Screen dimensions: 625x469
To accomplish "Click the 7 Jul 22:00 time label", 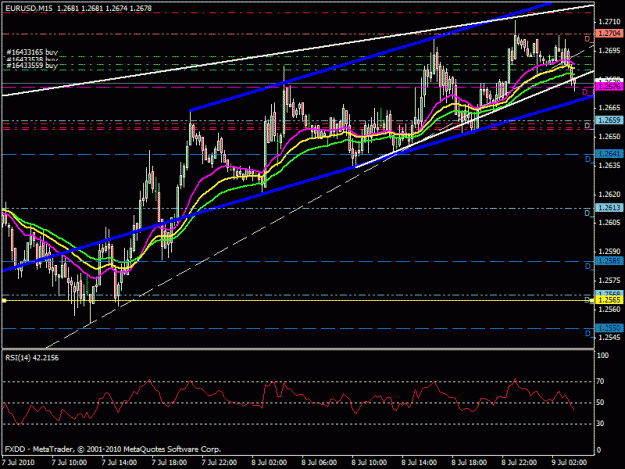I will 219,463.
